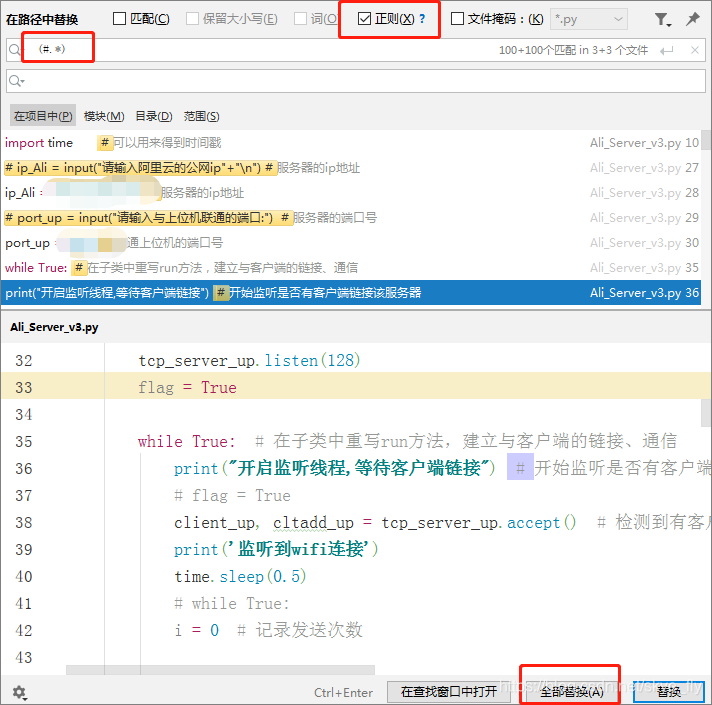This screenshot has height=705, width=712.
Task: Switch to the 范围(S) scope tab
Action: pos(202,116)
